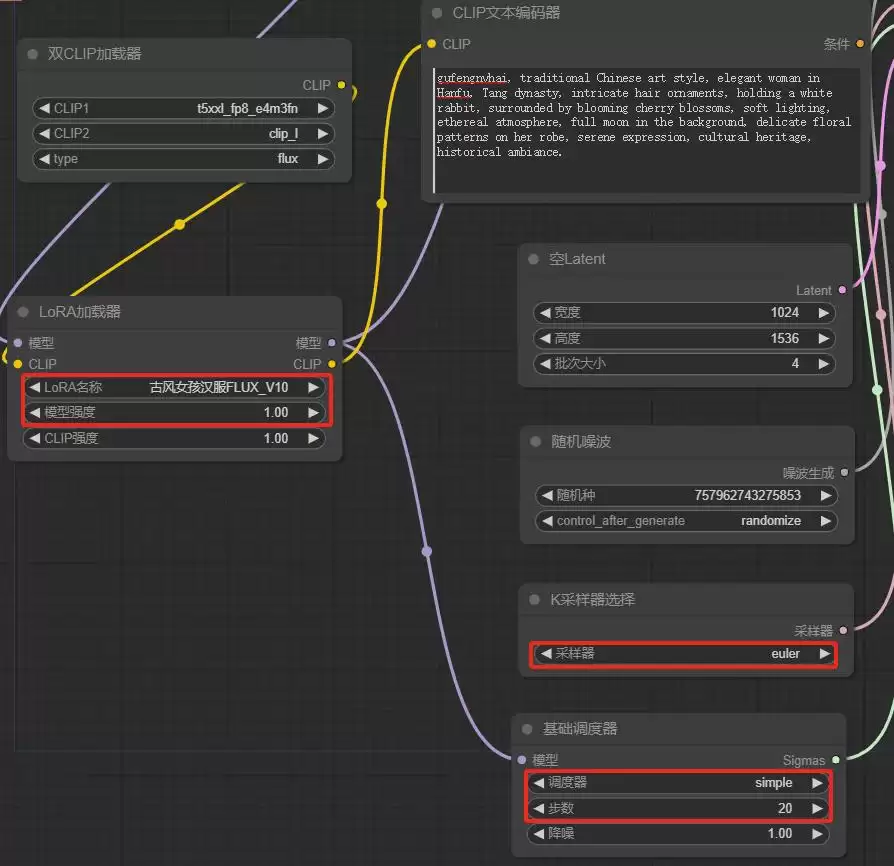Increase 宽度 using the right arrow
The height and width of the screenshot is (866, 894).
pyautogui.click(x=823, y=312)
